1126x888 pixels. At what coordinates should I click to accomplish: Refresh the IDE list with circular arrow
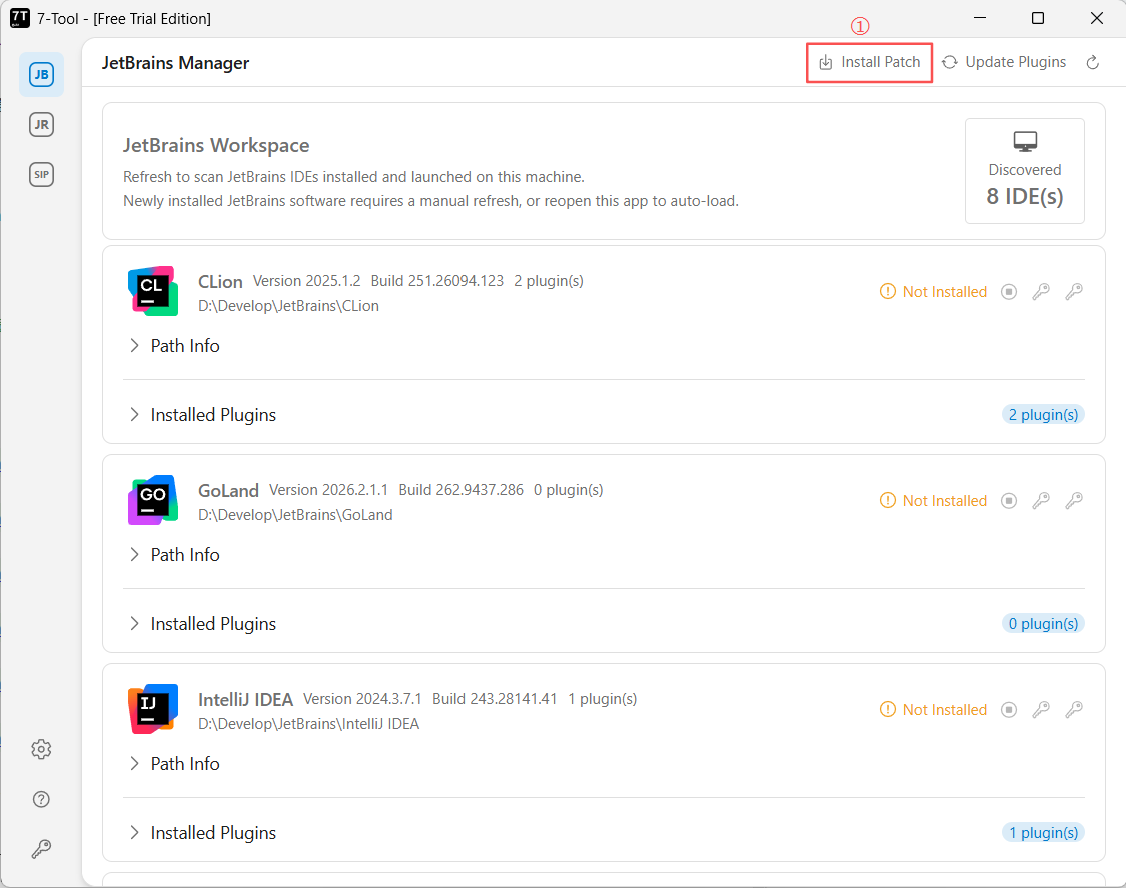pos(1092,62)
